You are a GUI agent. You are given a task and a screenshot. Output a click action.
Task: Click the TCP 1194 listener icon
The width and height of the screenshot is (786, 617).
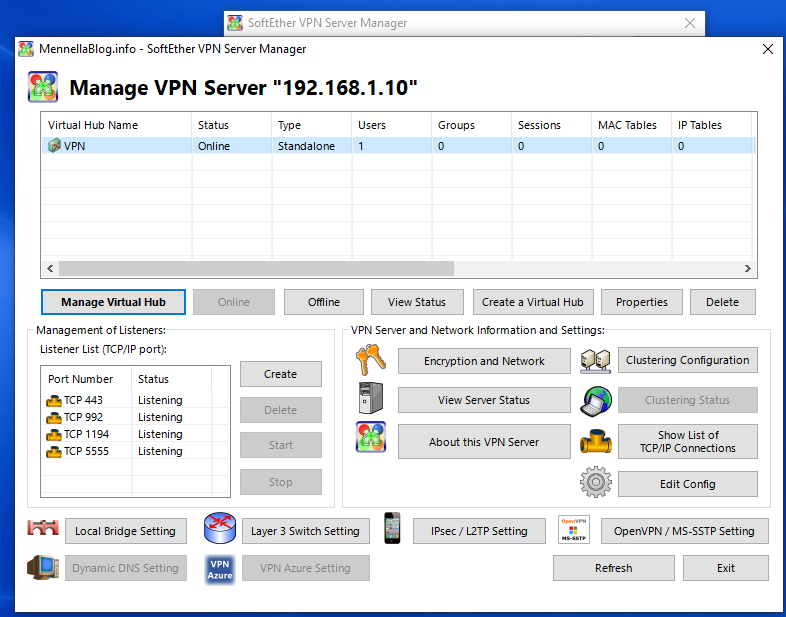tap(54, 435)
